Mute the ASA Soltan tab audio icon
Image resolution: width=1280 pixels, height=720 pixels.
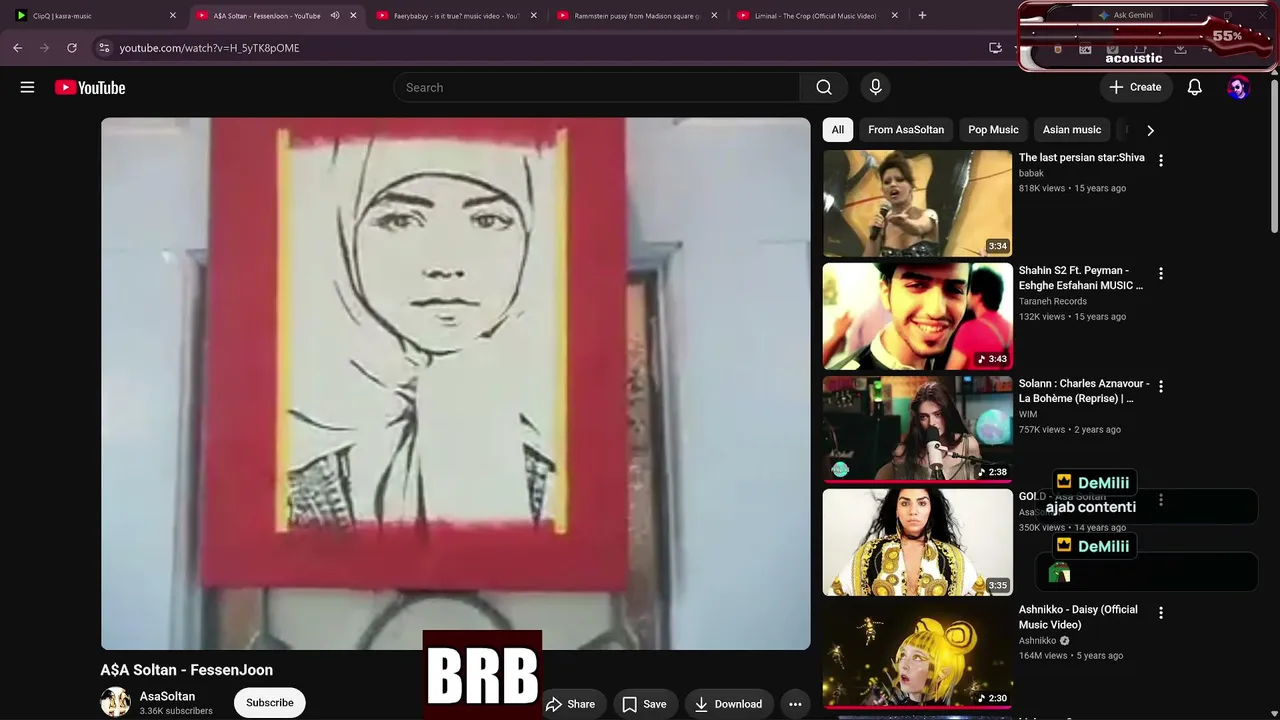[x=335, y=15]
